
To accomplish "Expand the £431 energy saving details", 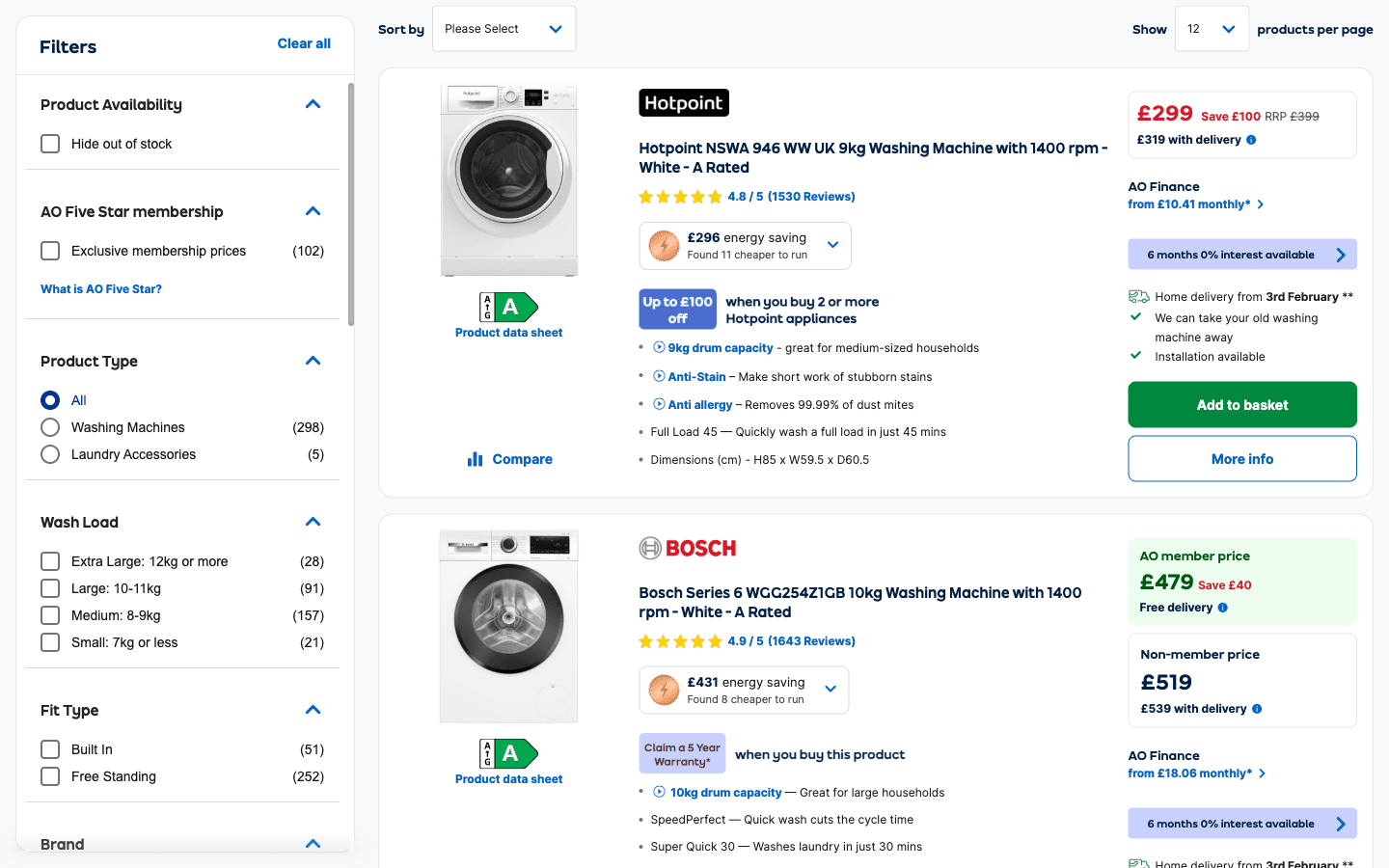I will [831, 690].
